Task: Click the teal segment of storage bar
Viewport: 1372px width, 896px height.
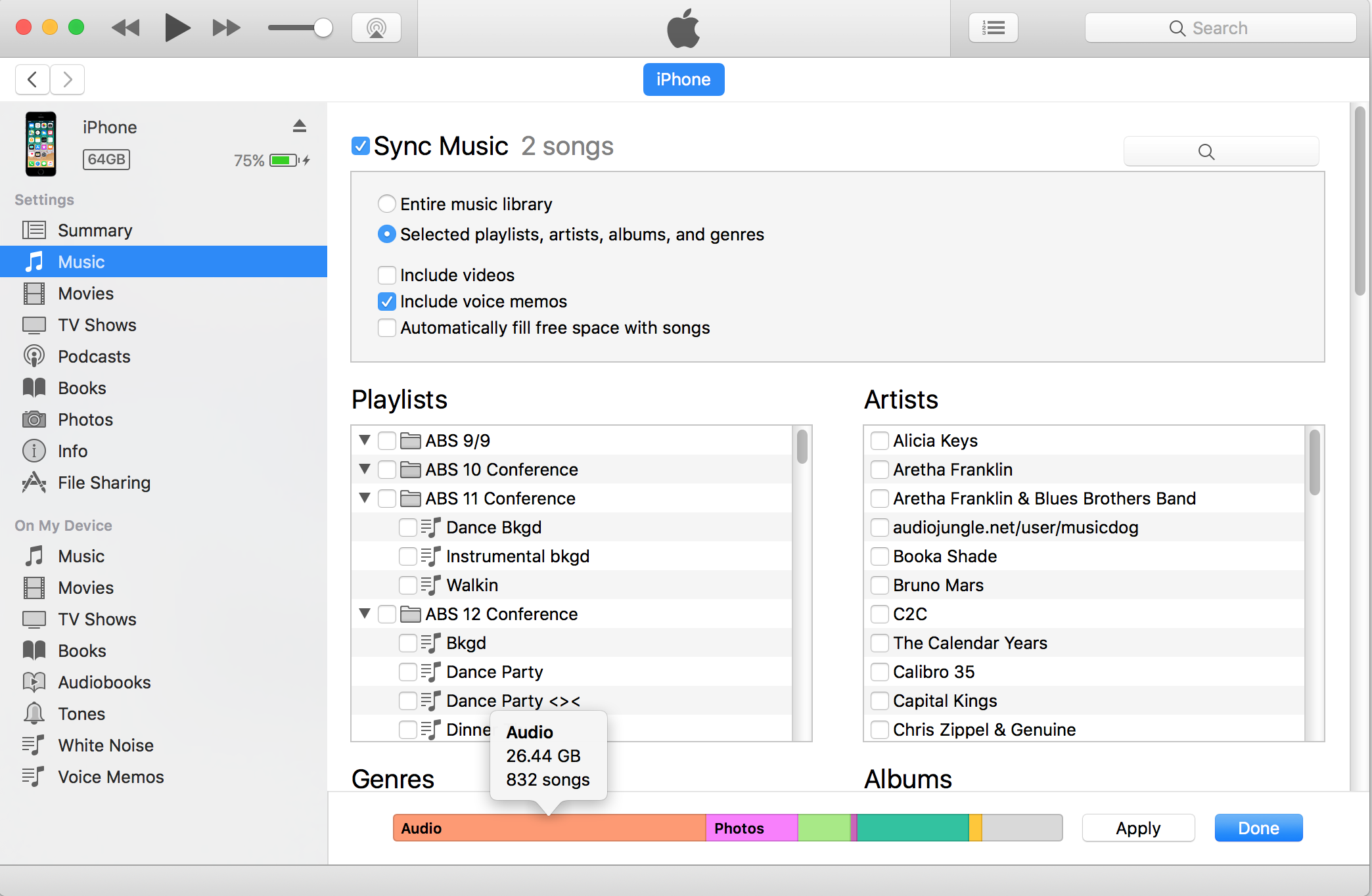Action: click(x=913, y=828)
